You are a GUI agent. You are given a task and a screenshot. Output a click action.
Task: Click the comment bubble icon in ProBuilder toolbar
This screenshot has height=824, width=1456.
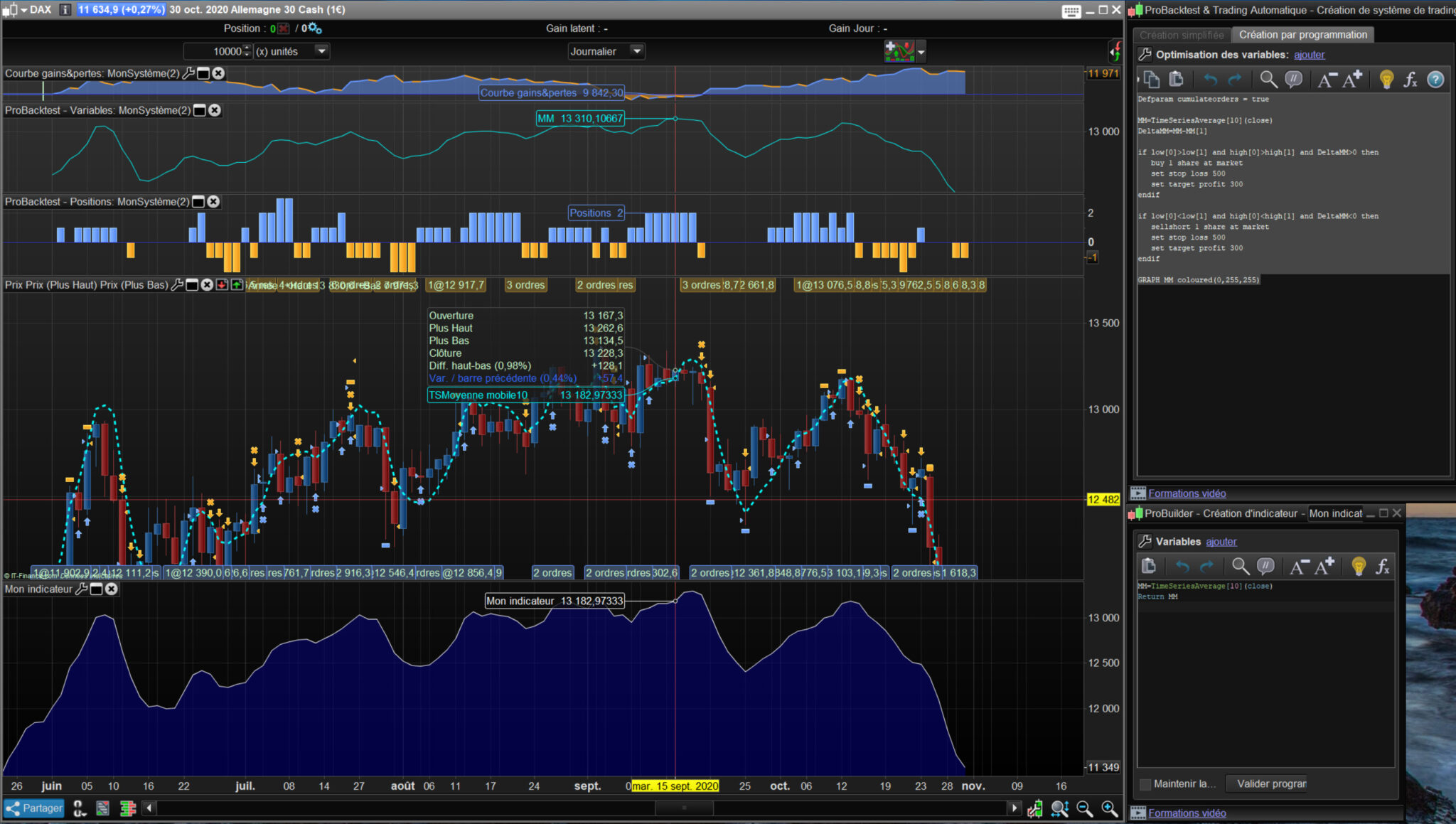(1265, 567)
